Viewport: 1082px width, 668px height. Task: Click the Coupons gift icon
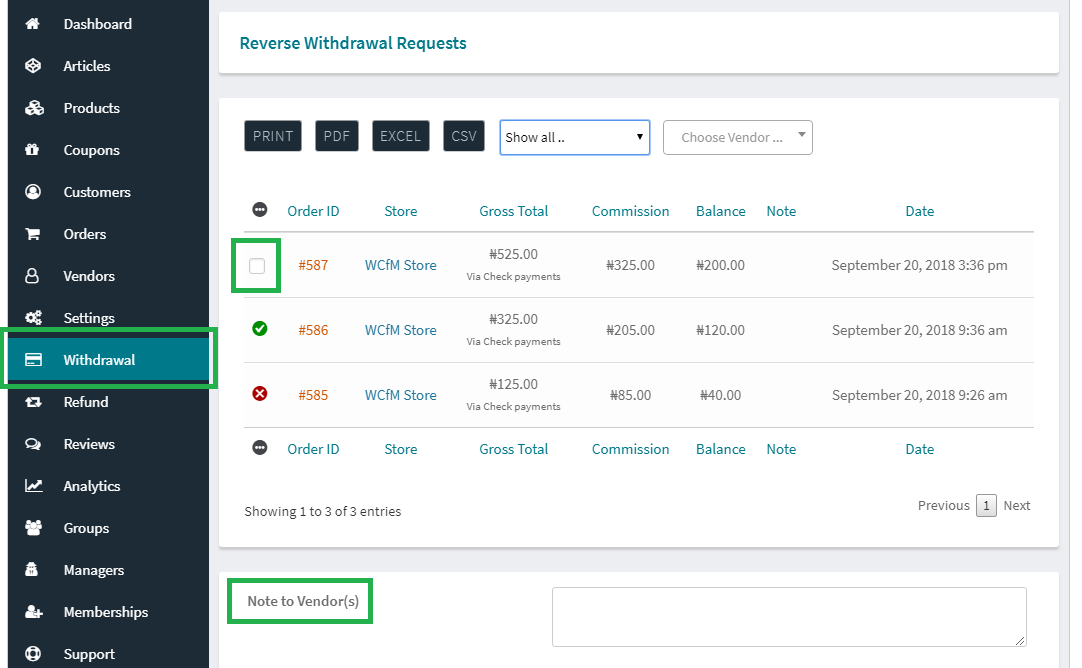pos(33,150)
